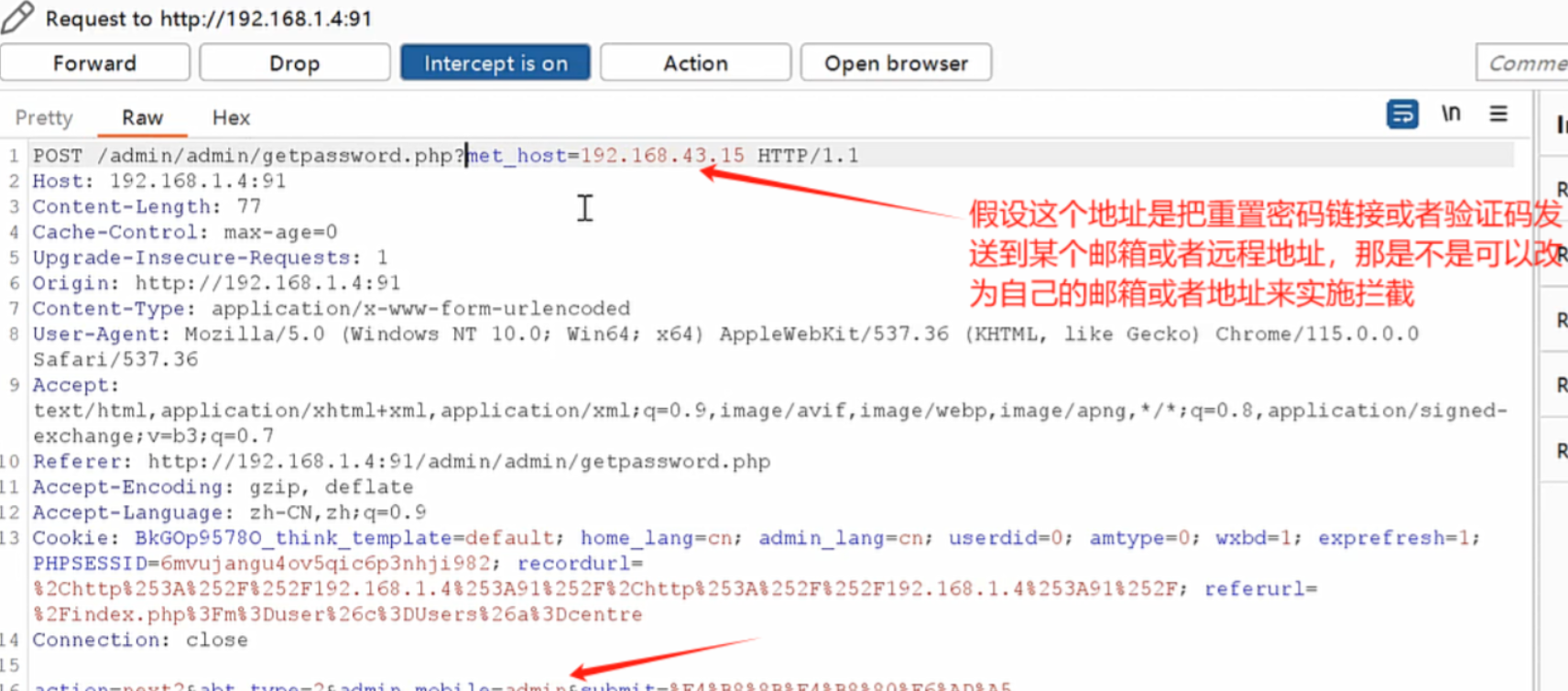
Task: Click the Content-Type header line
Action: 332,309
